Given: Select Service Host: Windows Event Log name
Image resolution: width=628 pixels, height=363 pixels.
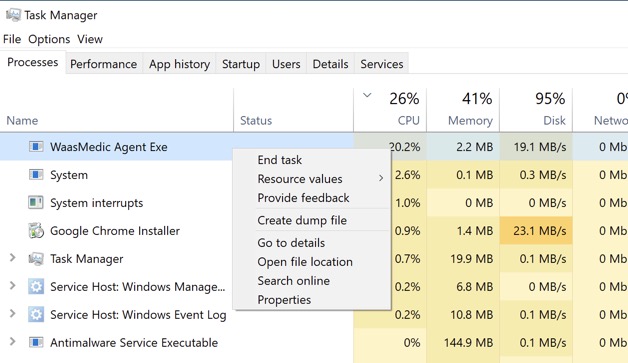Looking at the screenshot, I should 138,315.
